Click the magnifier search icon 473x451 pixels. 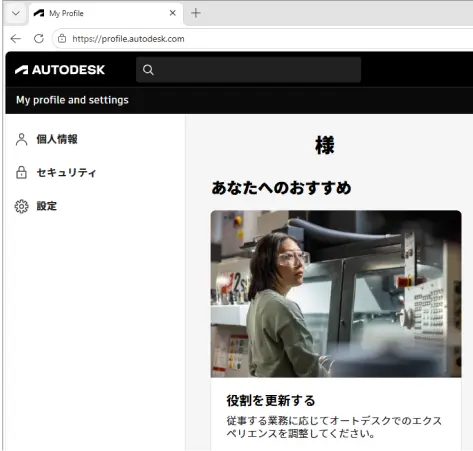148,70
